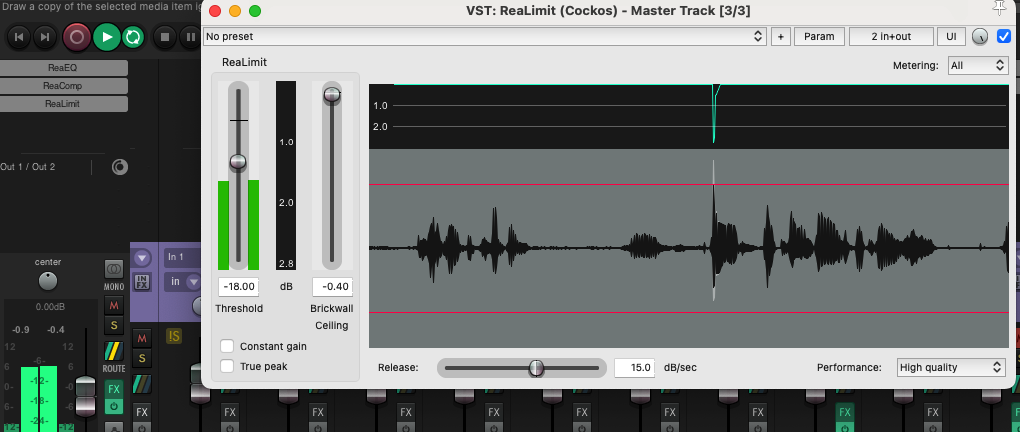Click the wet/dry mix knob
Screen dimensions: 1020x432
tap(980, 37)
